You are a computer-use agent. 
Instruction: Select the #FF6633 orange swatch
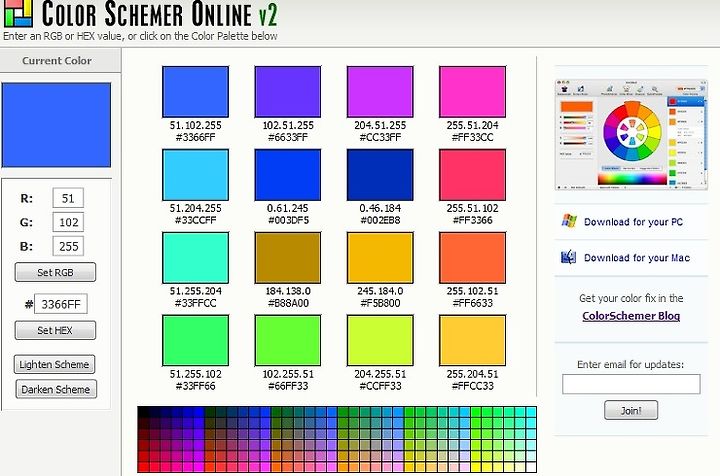tap(472, 258)
